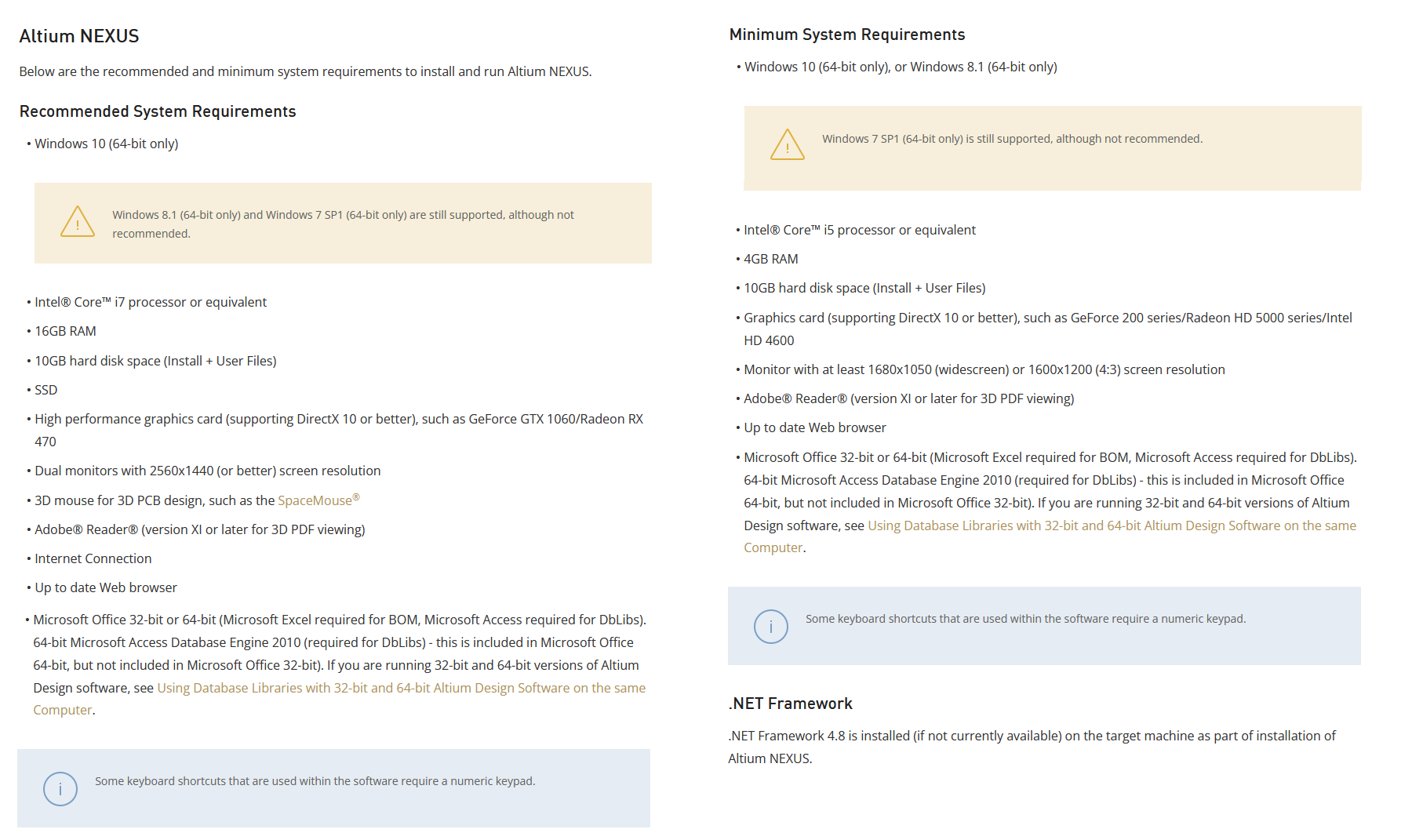The image size is (1412, 840).
Task: Click the right numeric keypad note text
Action: tap(1025, 619)
